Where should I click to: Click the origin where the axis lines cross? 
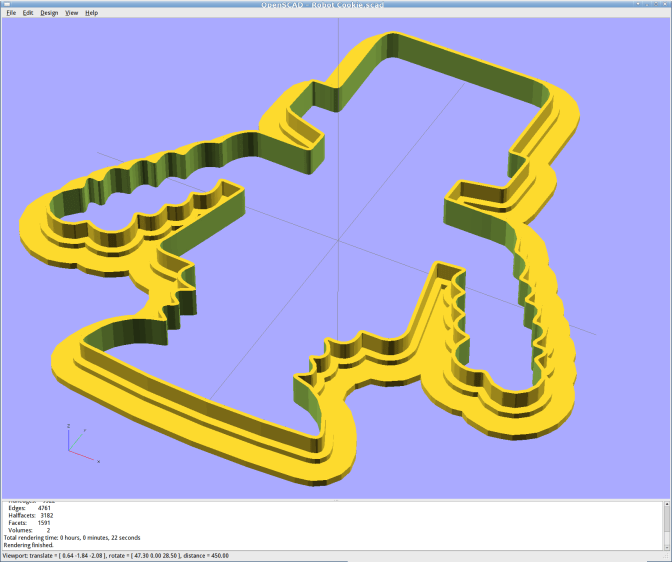click(x=338, y=240)
